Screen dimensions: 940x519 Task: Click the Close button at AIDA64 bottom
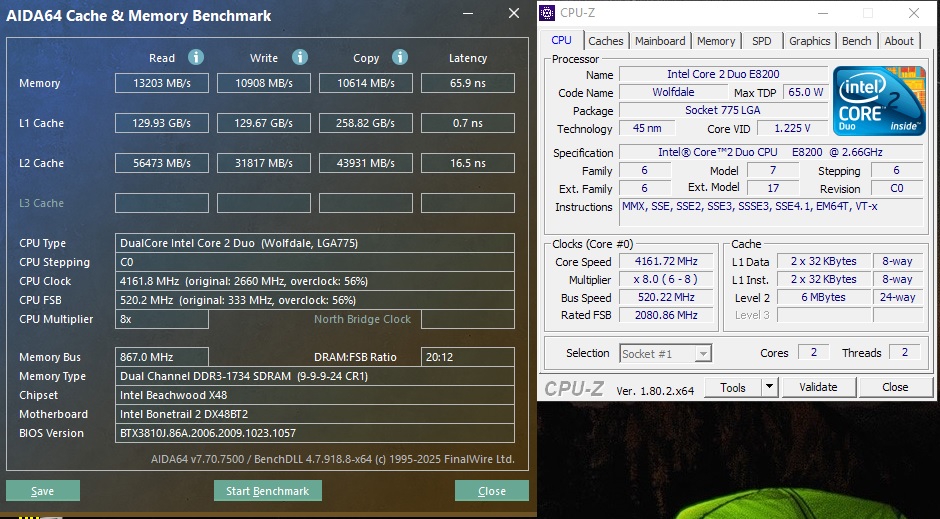492,491
